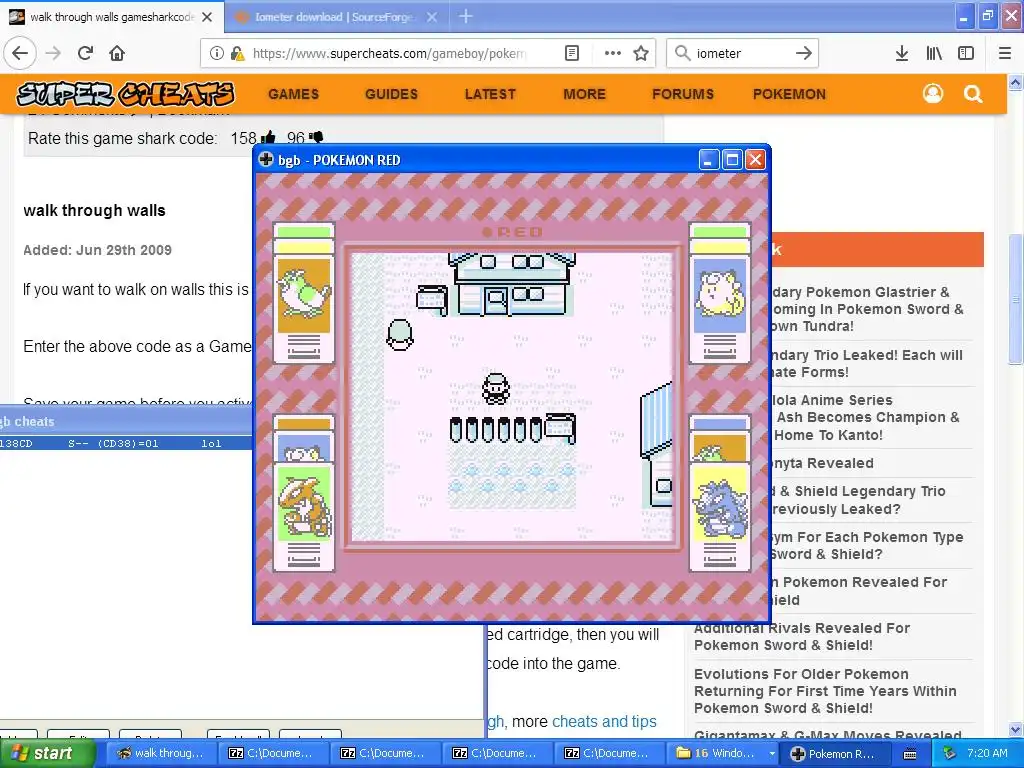Open Gym For Each Pokemon Type article
1024x768 pixels.
[x=865, y=546]
